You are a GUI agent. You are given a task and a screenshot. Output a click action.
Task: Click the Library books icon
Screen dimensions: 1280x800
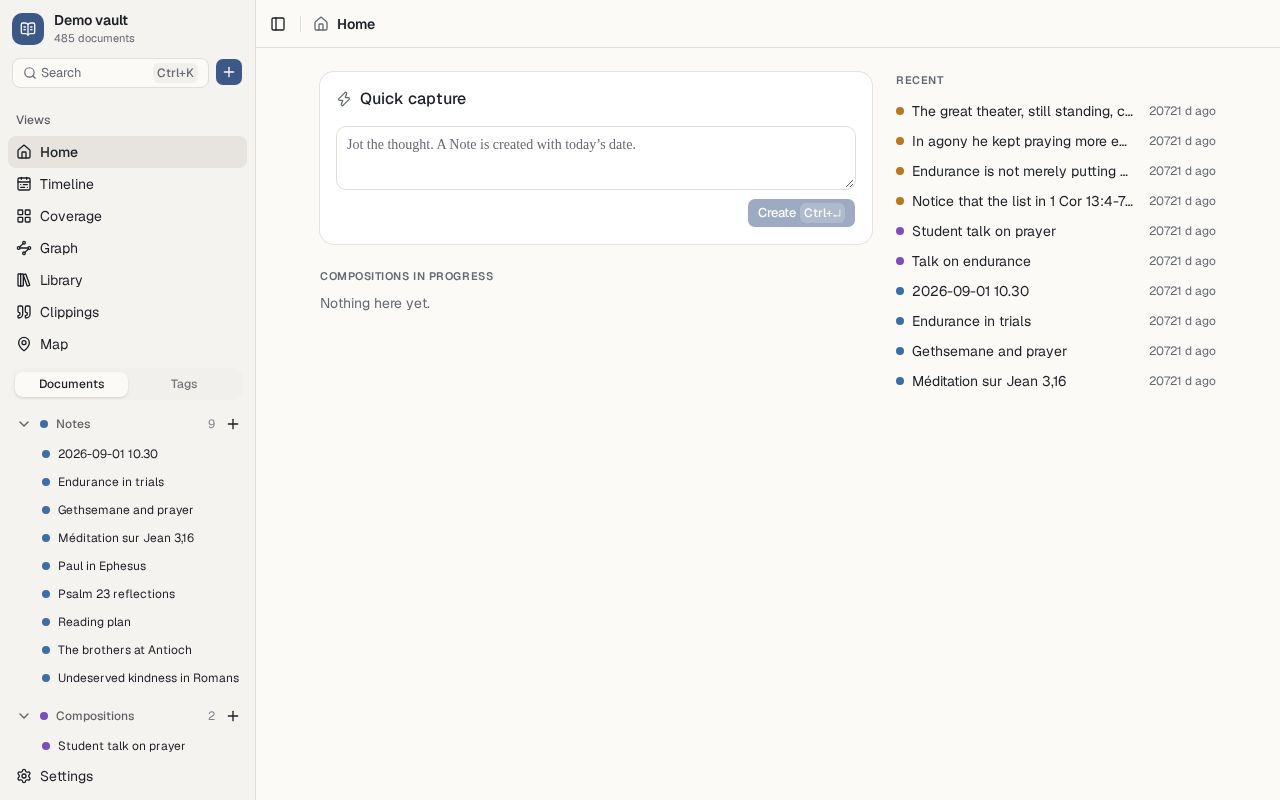pyautogui.click(x=24, y=280)
